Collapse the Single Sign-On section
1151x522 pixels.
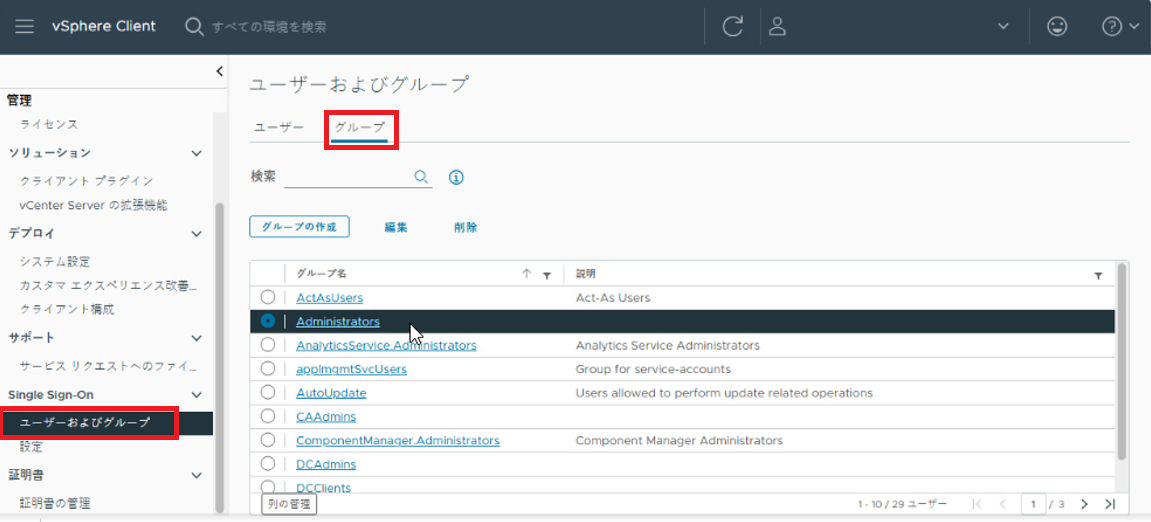coord(197,395)
